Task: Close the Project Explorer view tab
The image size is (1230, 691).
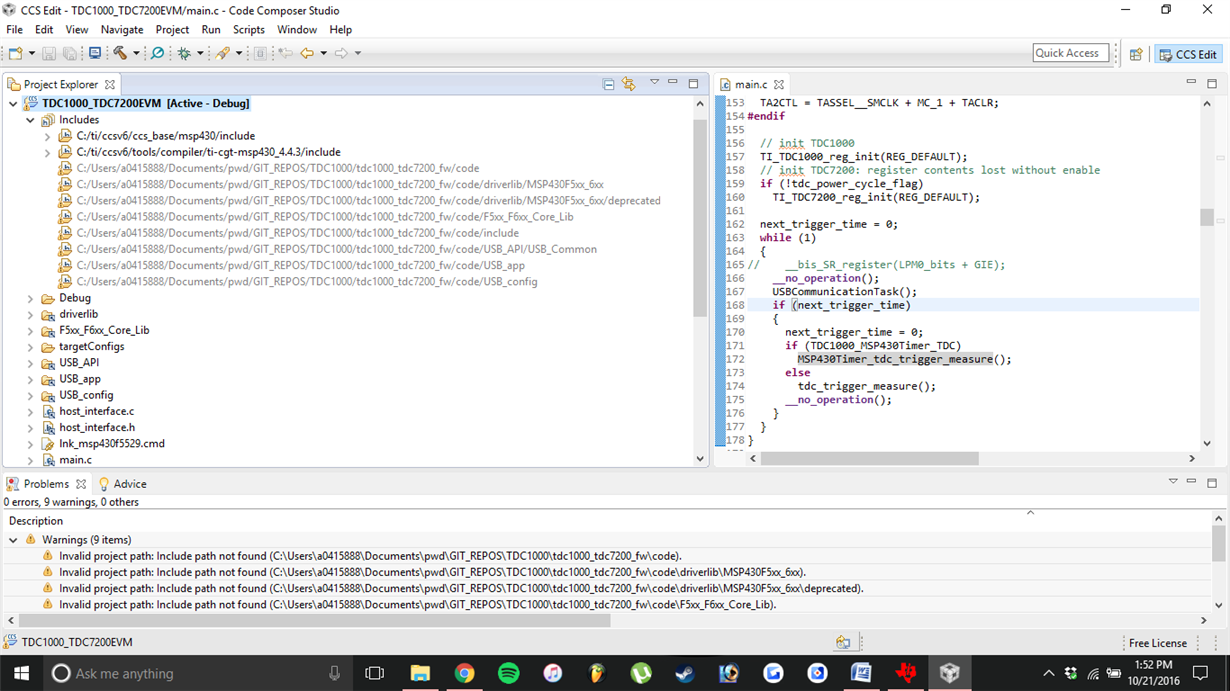Action: (x=110, y=85)
